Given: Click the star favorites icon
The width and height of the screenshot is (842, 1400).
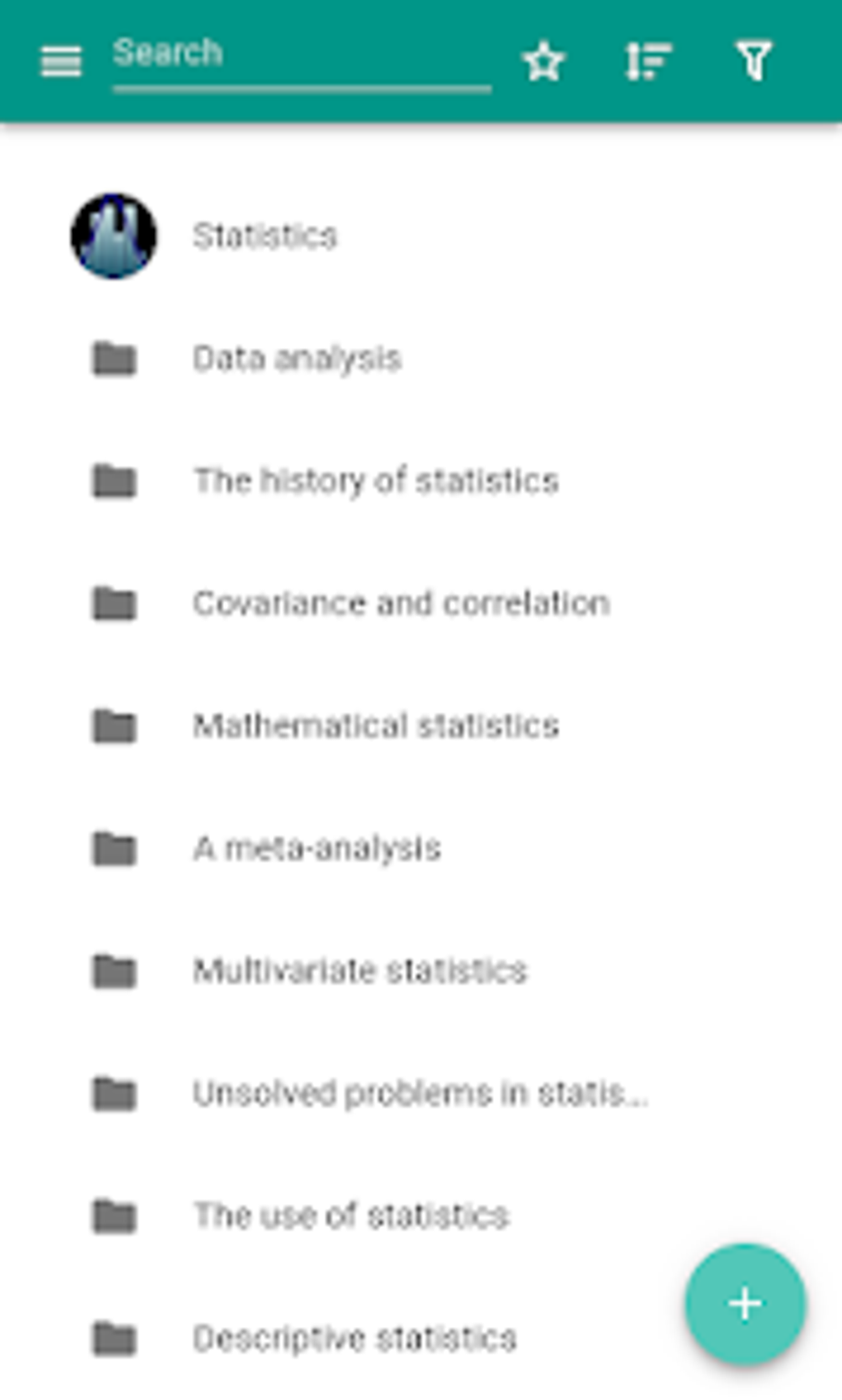Looking at the screenshot, I should point(545,61).
